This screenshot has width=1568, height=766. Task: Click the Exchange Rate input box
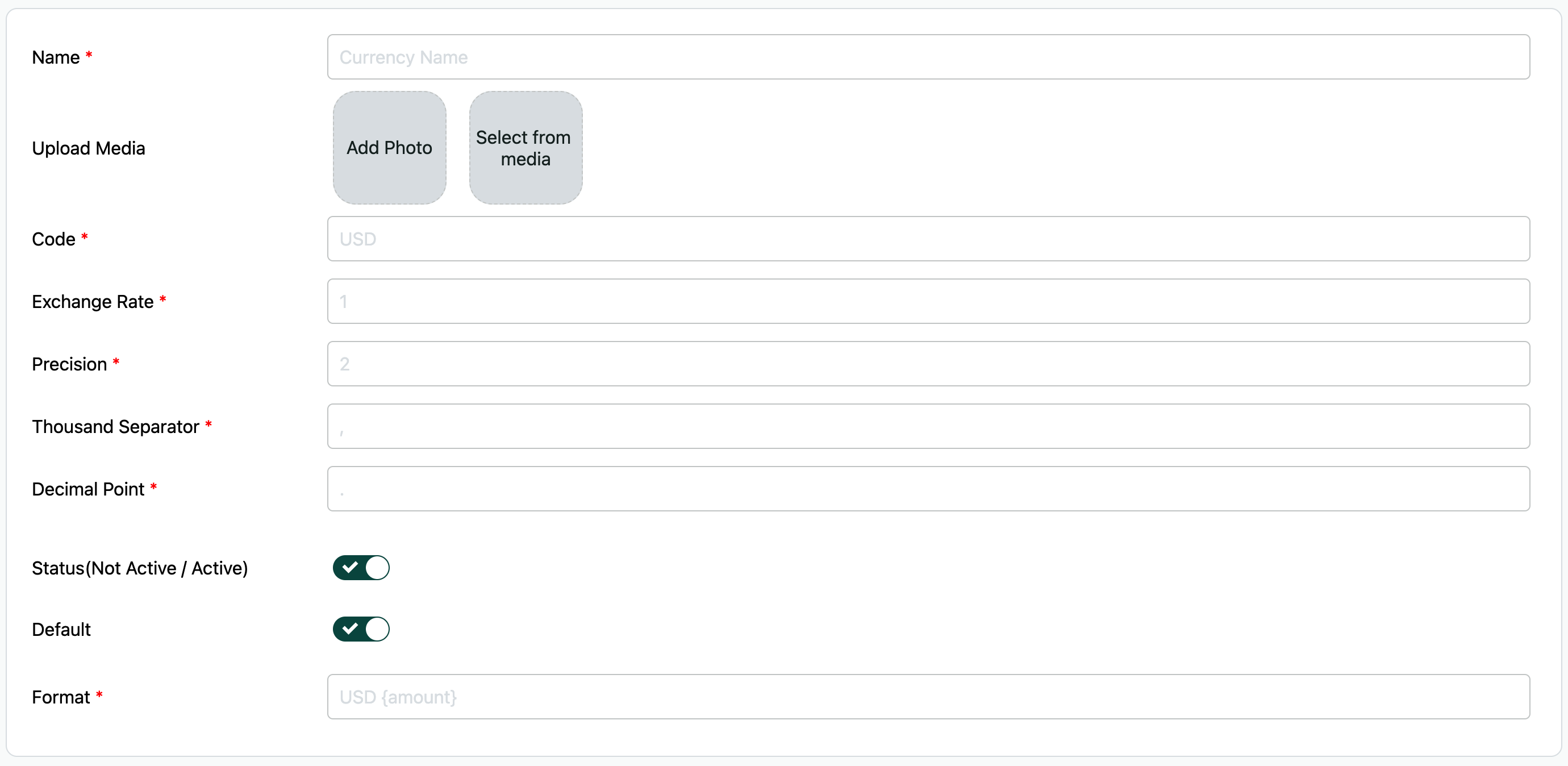[928, 301]
